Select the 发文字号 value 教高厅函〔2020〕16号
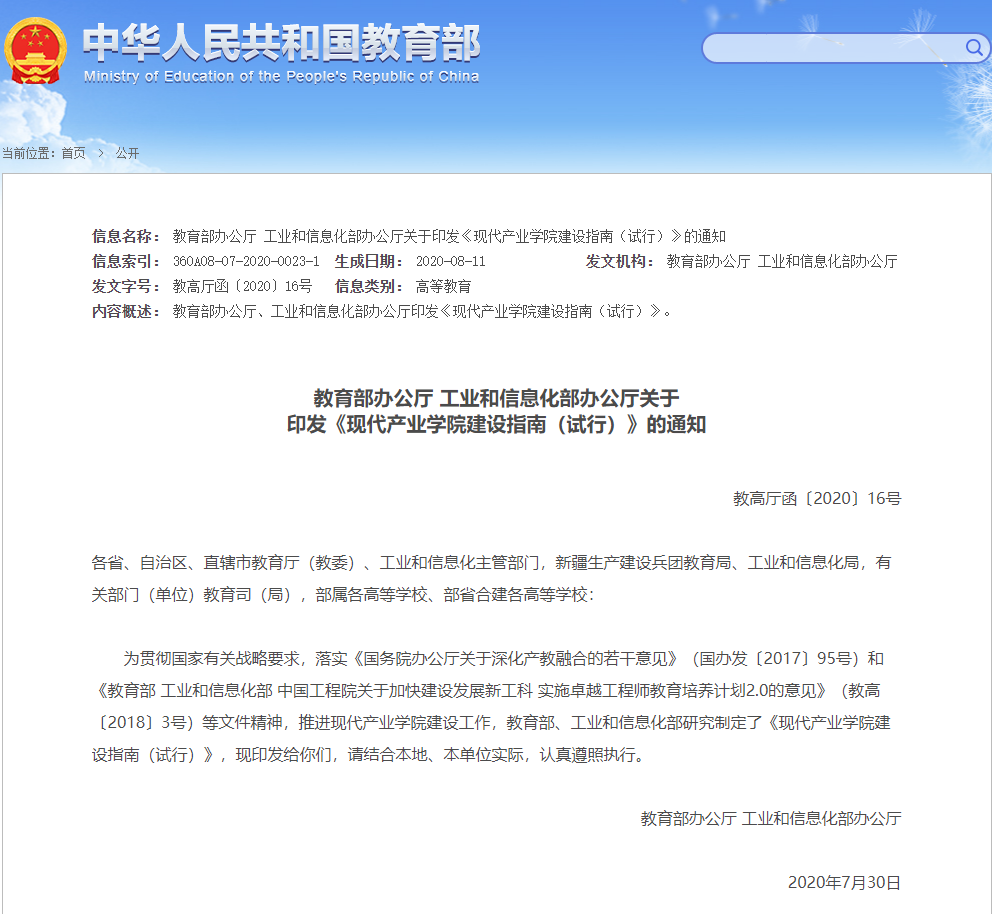This screenshot has width=992, height=914. [242, 287]
